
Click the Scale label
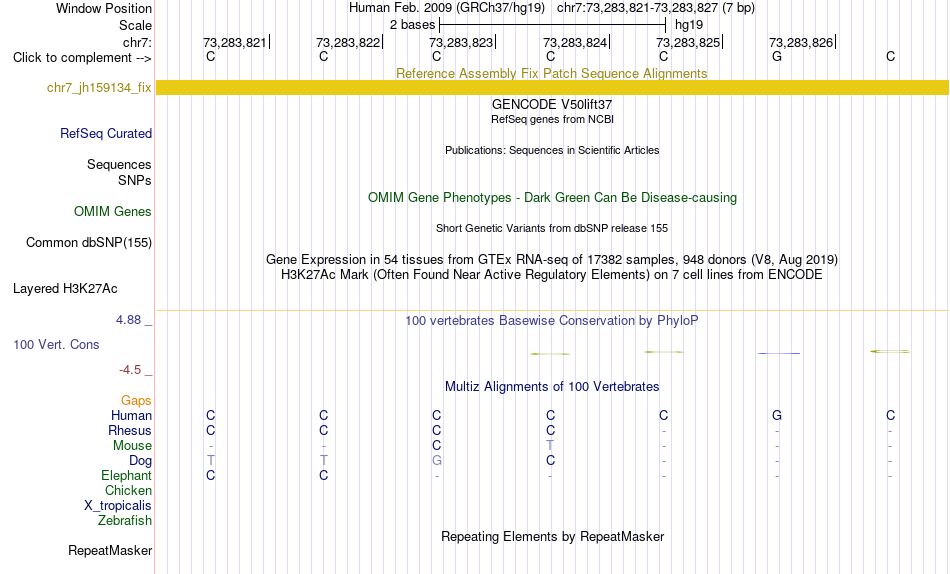click(x=136, y=25)
